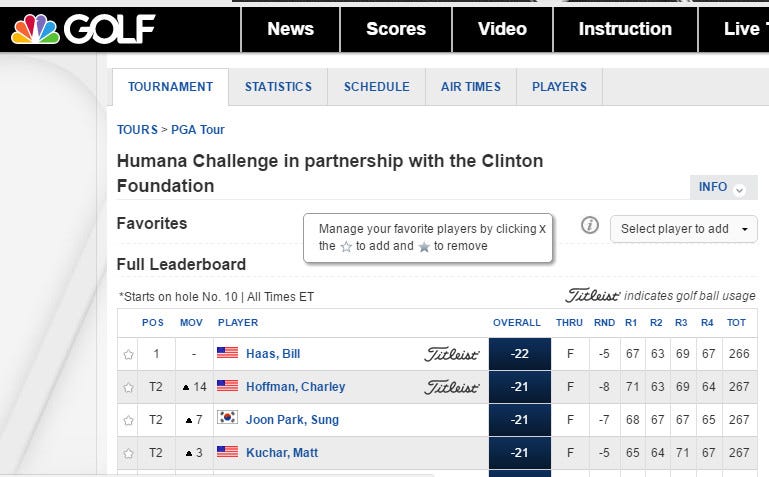Toggle favorite star for Charley Hoffman
This screenshot has width=769, height=477.
128,387
